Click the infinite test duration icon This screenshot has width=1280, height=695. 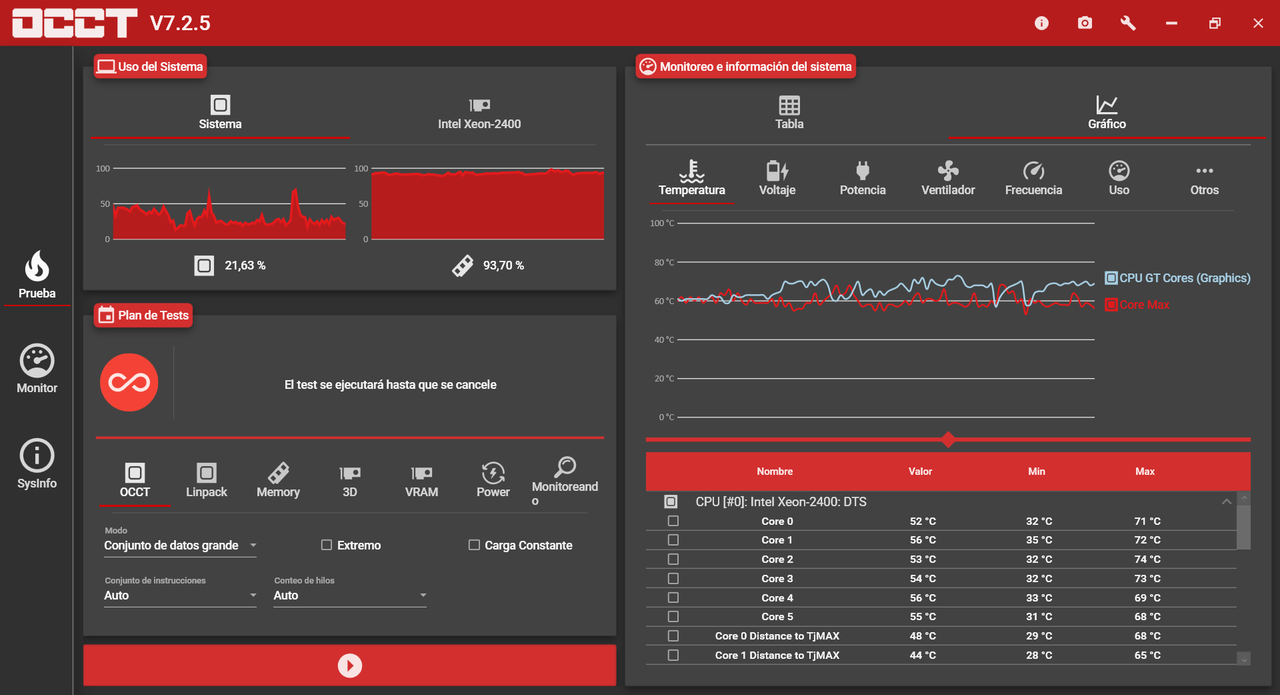click(129, 383)
